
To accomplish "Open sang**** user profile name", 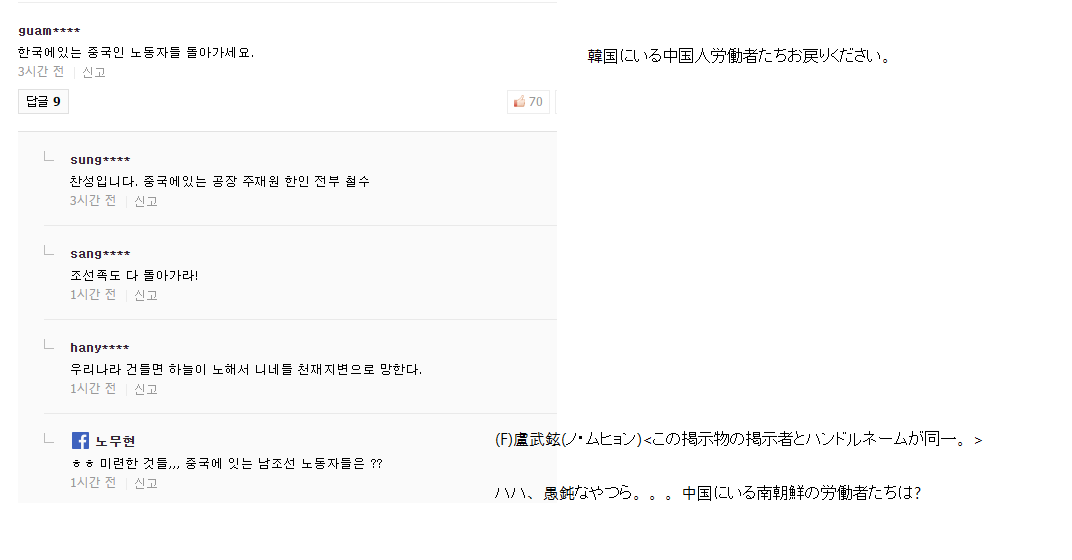I will coord(100,254).
